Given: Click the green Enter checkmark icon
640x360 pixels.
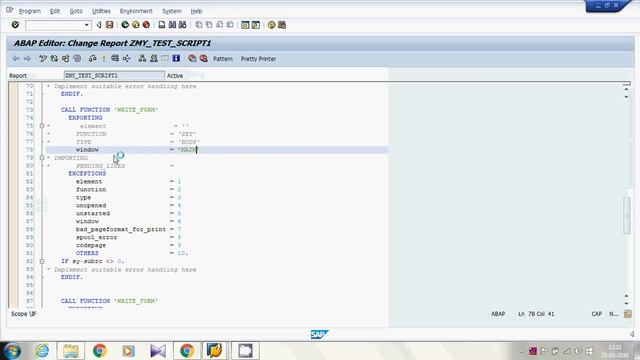Looking at the screenshot, I should point(15,25).
